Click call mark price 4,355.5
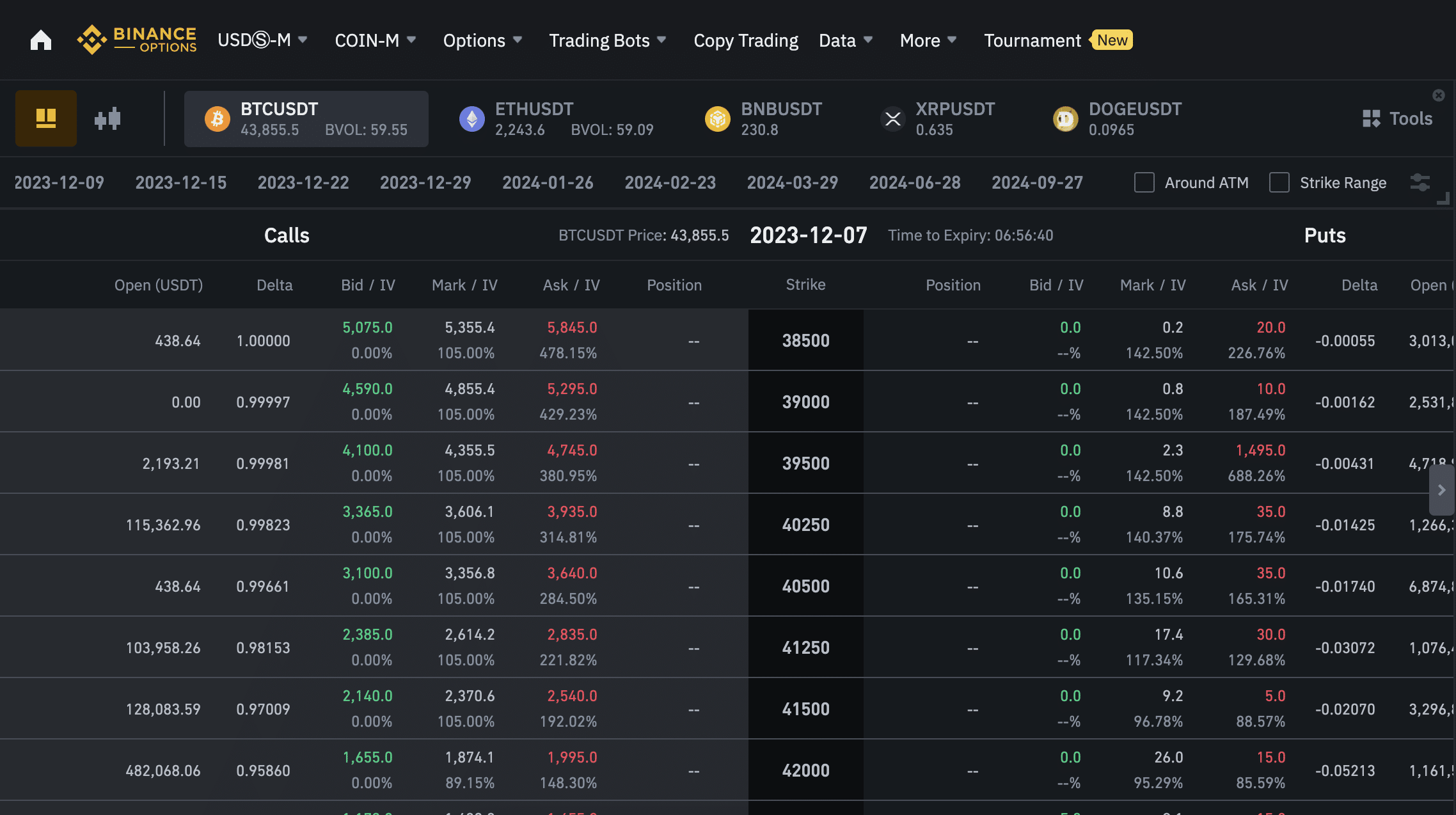This screenshot has width=1456, height=815. 470,450
